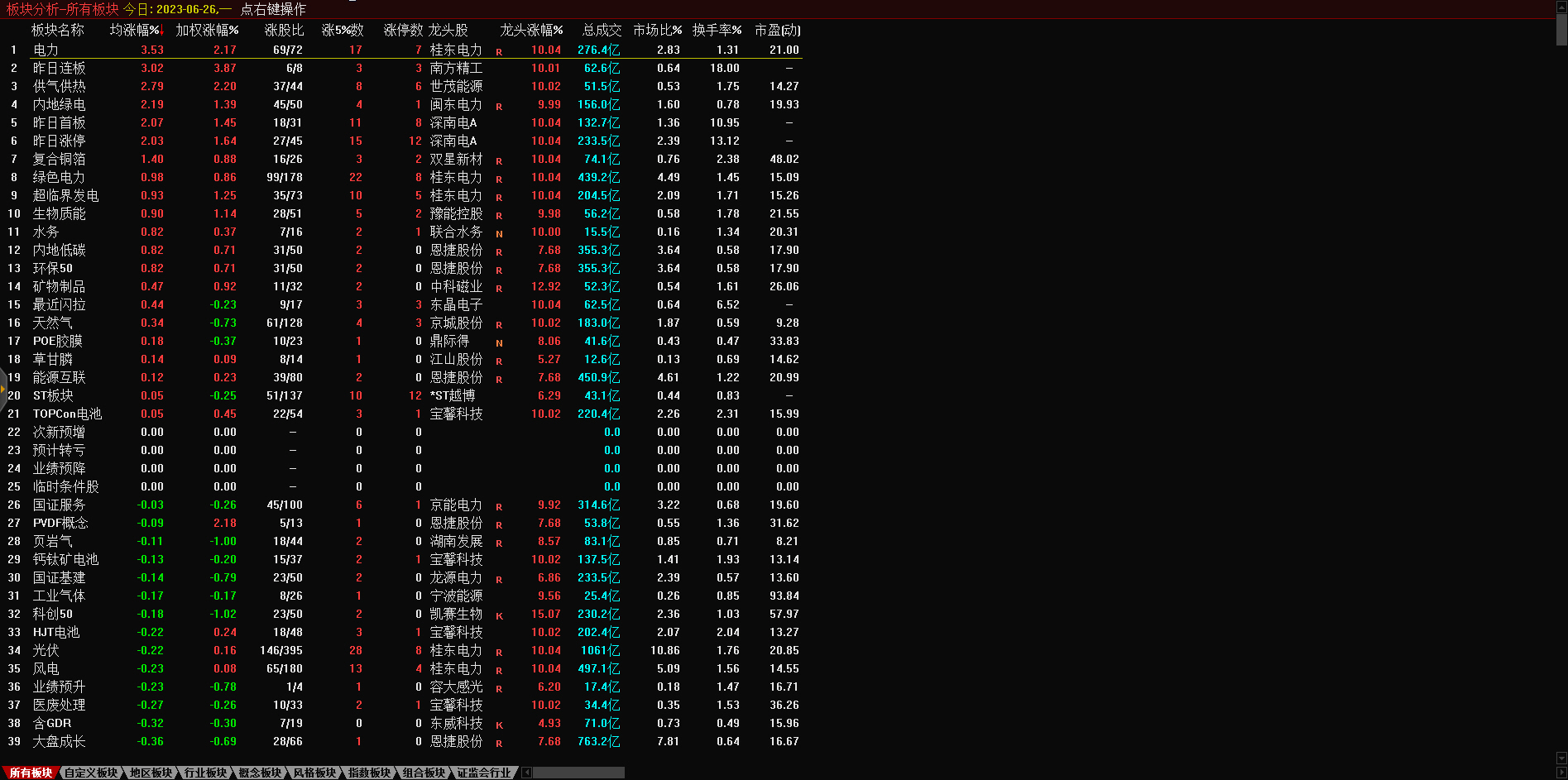Sort by 换手率% column header

[717, 30]
